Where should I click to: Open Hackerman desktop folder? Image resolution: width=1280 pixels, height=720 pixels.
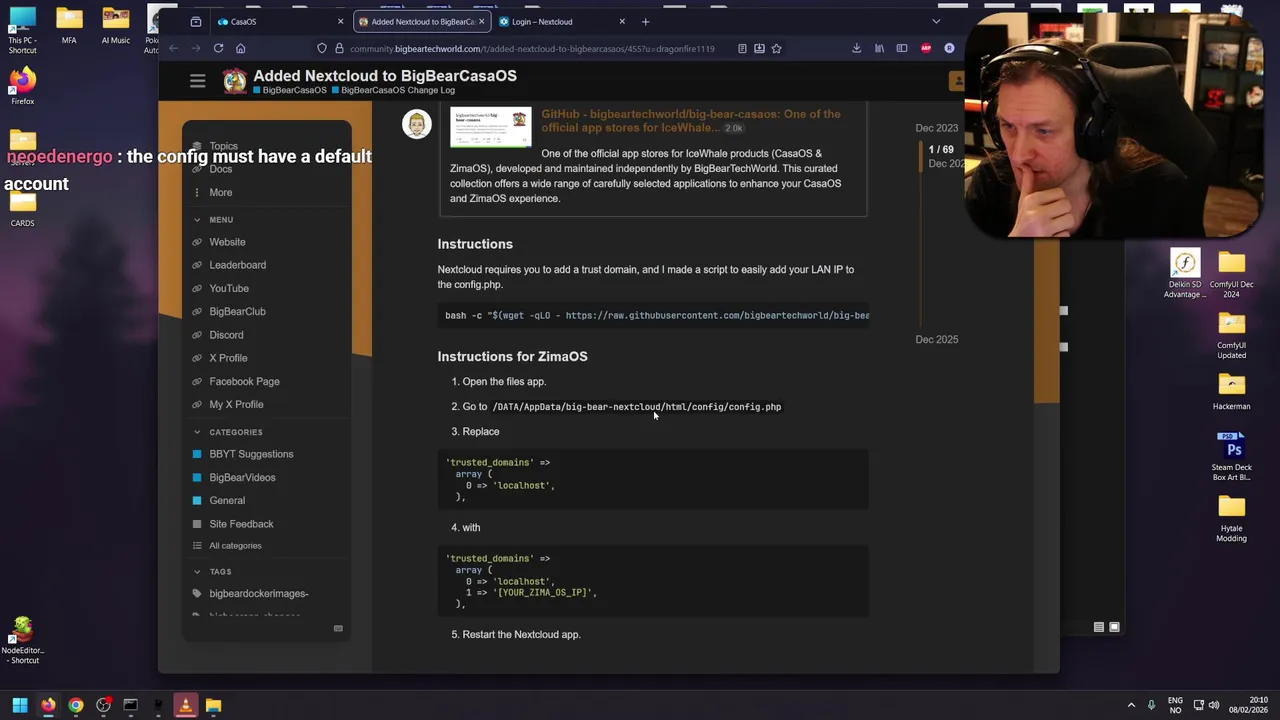[x=1231, y=392]
